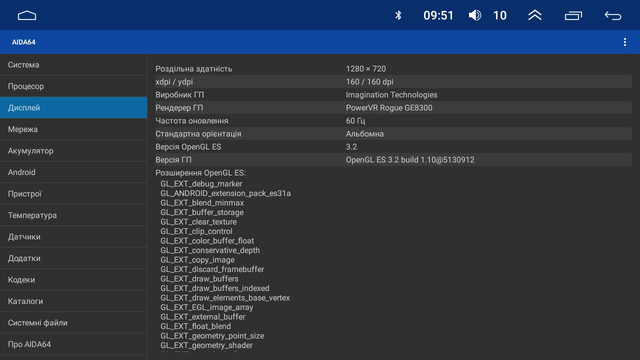Select GL_EXT_conservative_depth extension
The image size is (640, 360).
coord(210,250)
